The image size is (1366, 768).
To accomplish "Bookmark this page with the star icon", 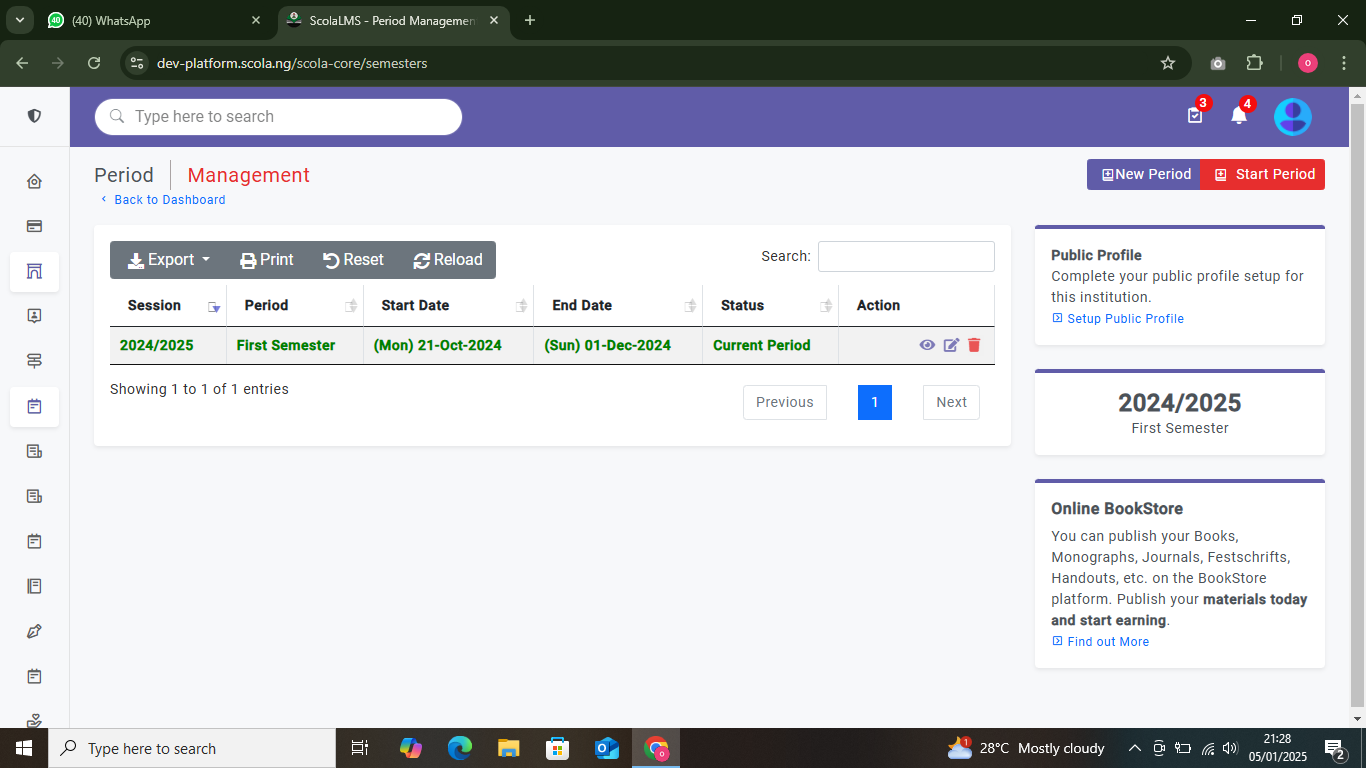I will [1167, 63].
